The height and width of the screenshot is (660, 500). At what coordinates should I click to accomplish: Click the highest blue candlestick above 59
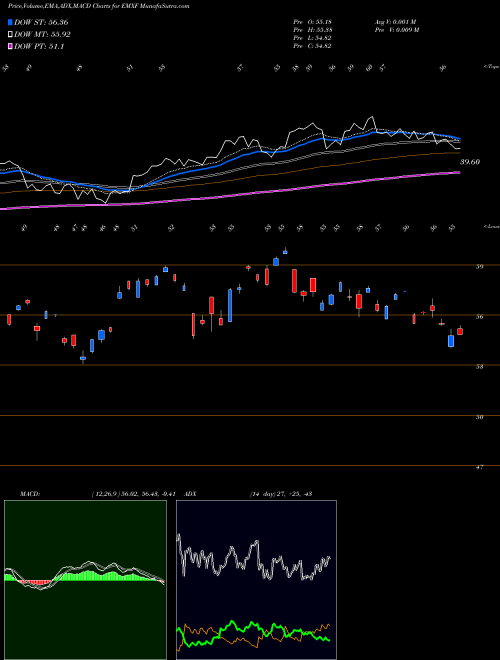[x=285, y=251]
